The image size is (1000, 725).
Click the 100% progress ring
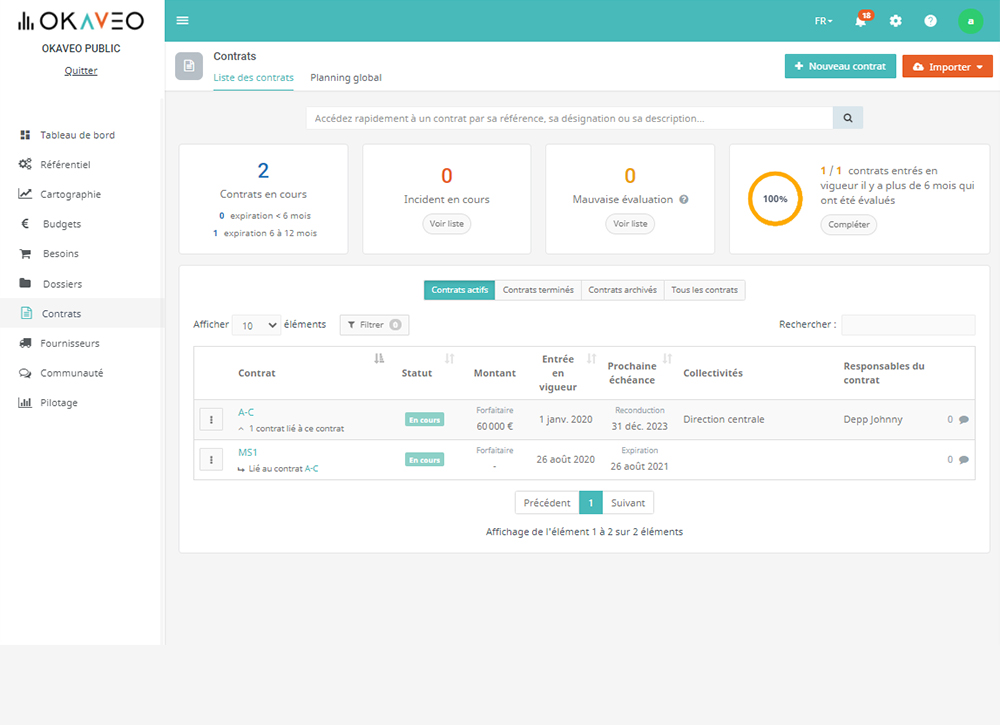775,199
